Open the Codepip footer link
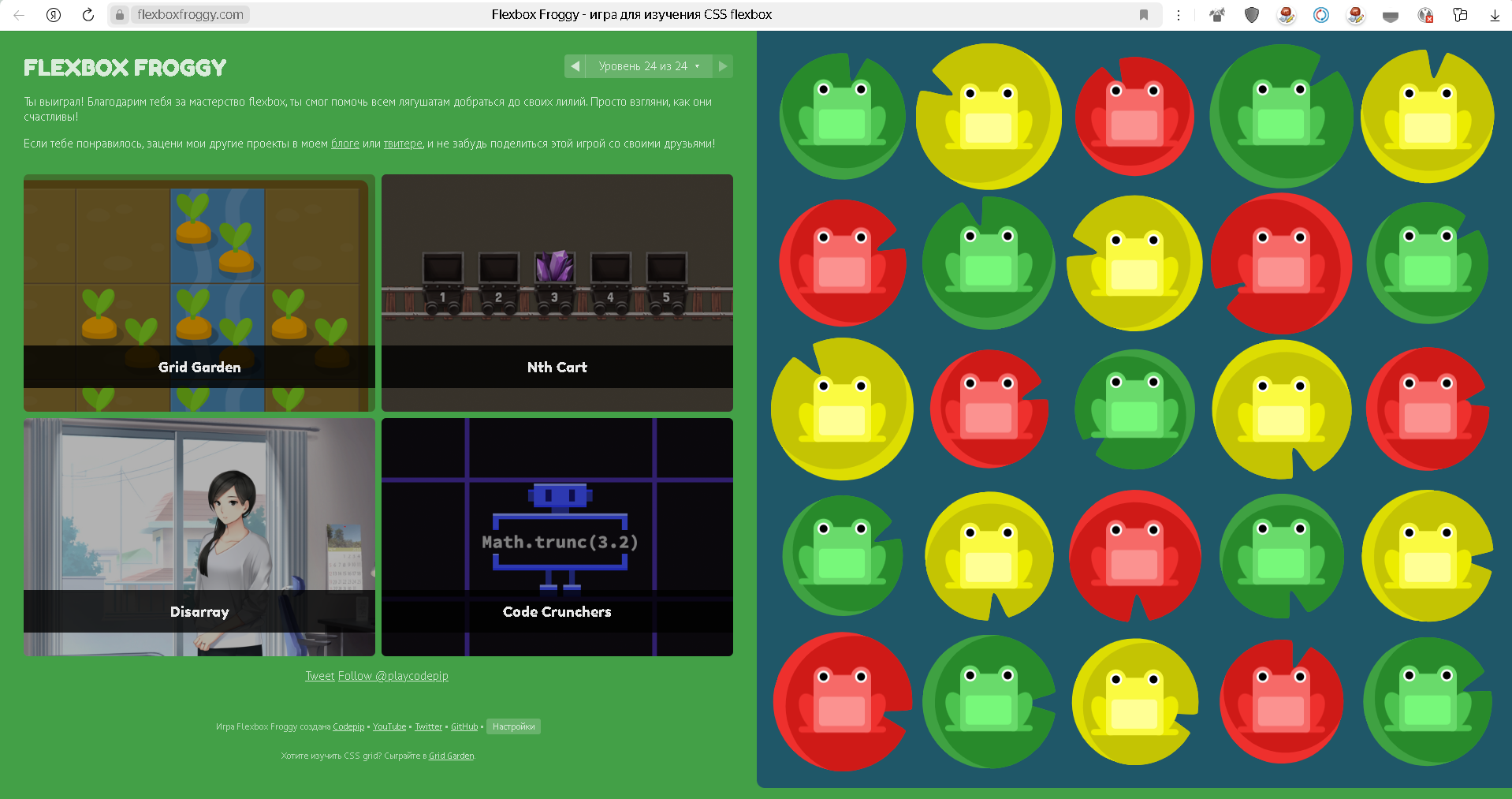 348,726
